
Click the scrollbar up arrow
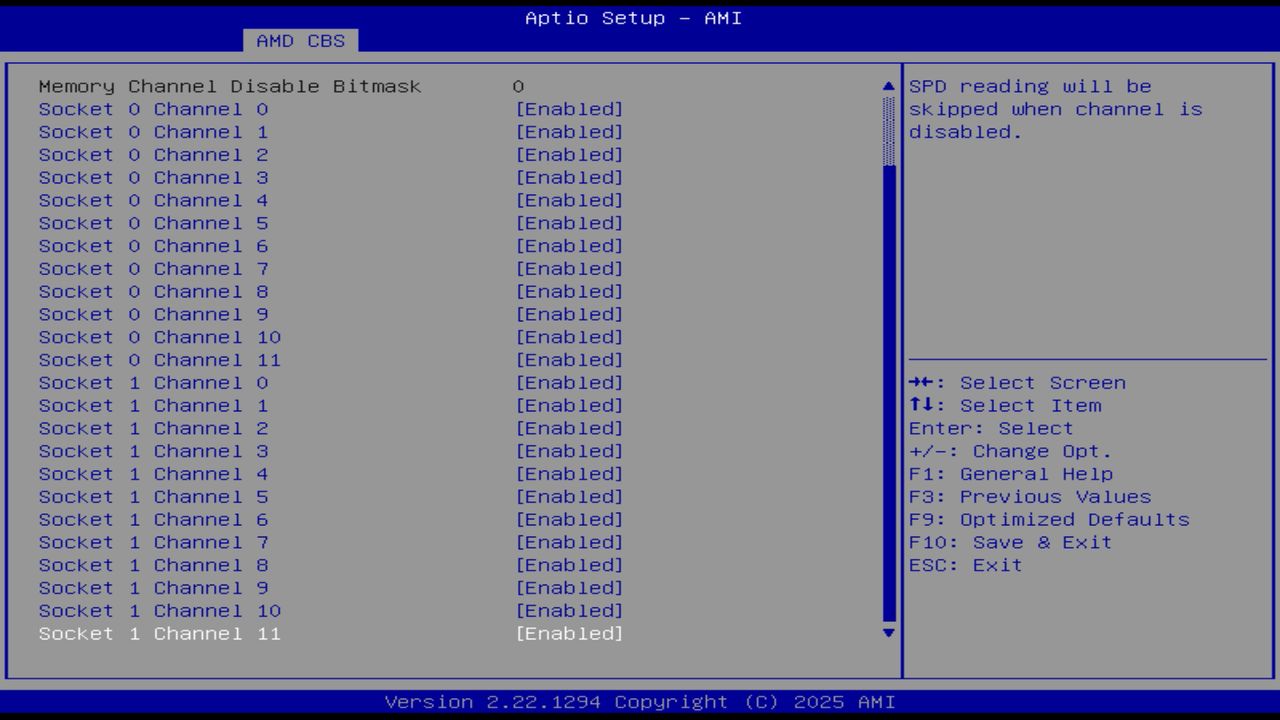click(887, 86)
